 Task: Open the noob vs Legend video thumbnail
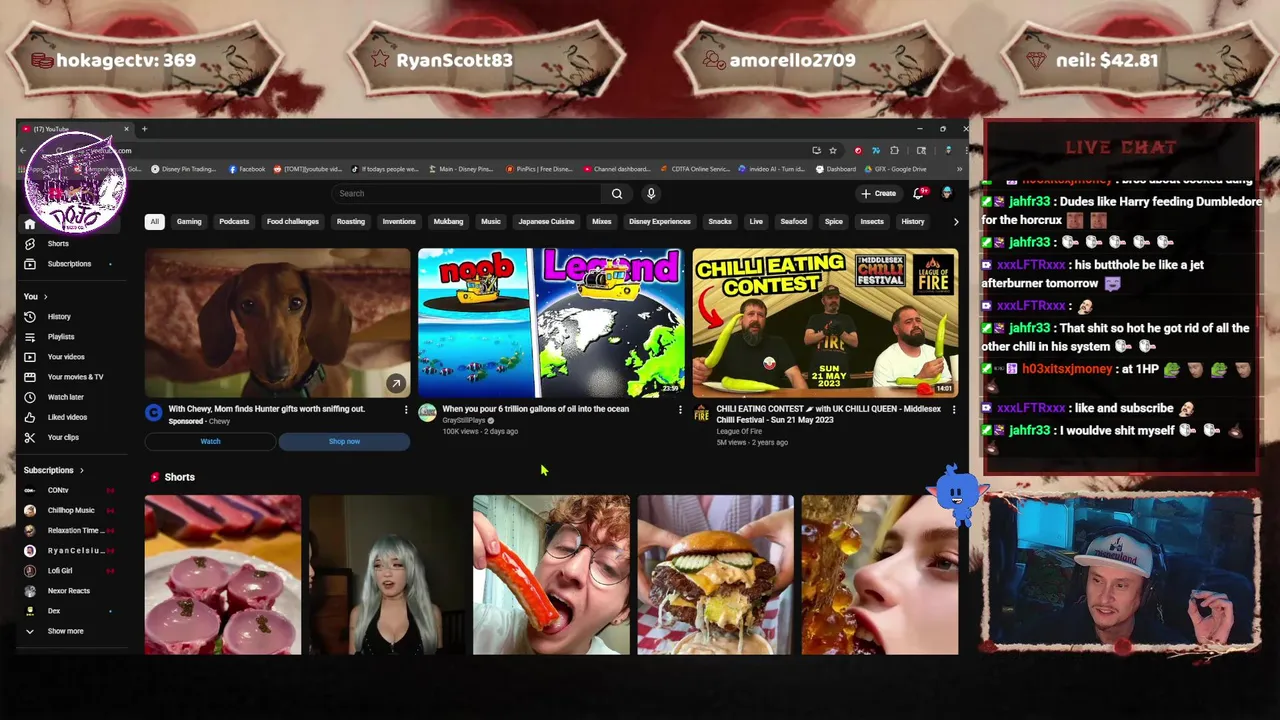551,323
